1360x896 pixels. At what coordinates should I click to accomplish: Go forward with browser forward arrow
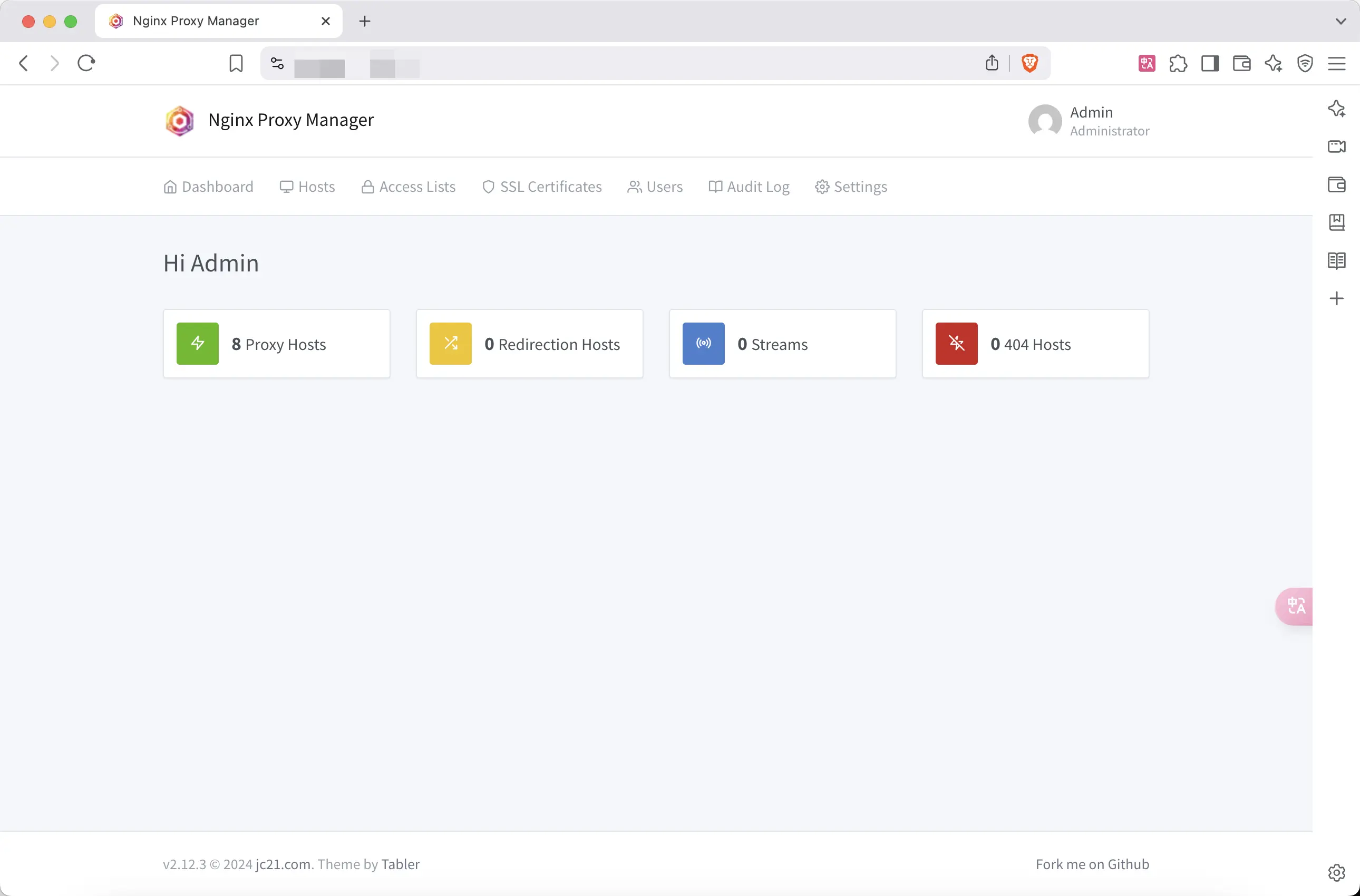[x=54, y=63]
